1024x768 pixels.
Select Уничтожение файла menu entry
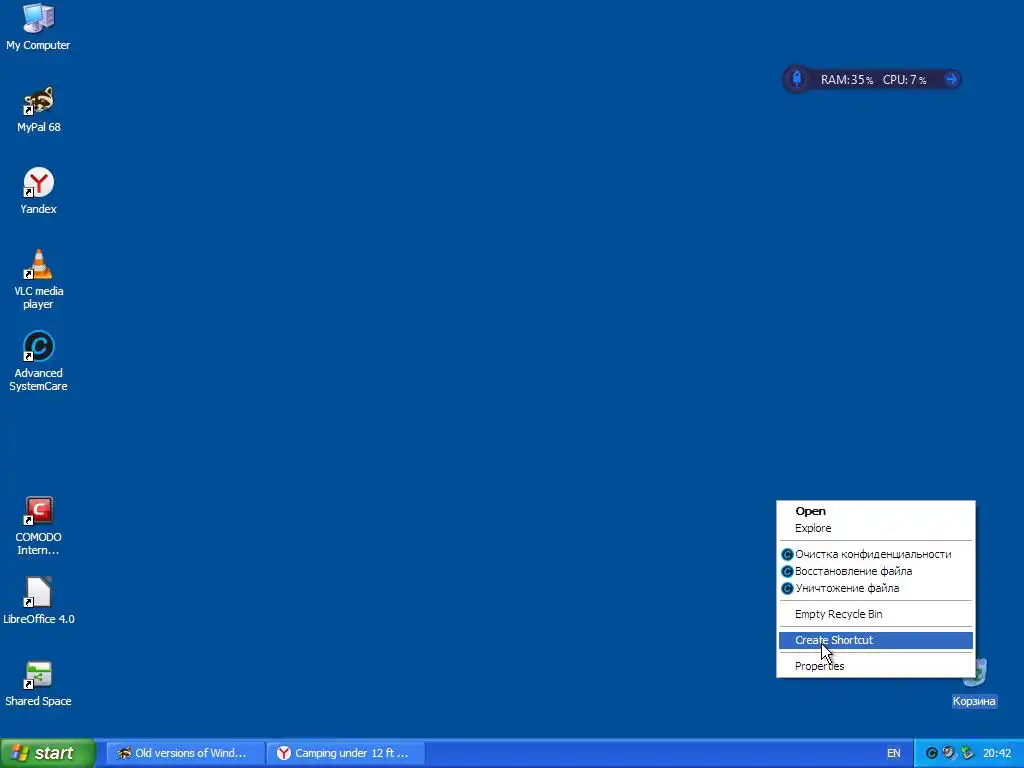pos(875,588)
